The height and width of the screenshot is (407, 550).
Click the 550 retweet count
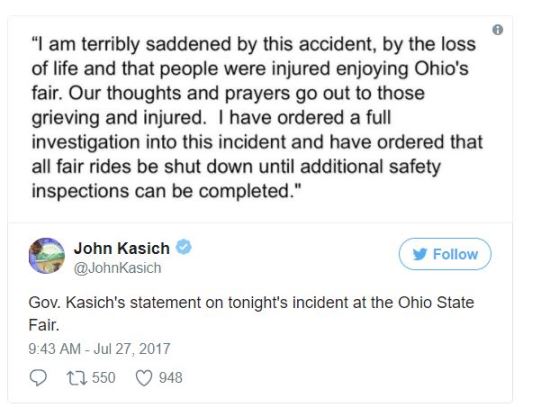tap(103, 378)
